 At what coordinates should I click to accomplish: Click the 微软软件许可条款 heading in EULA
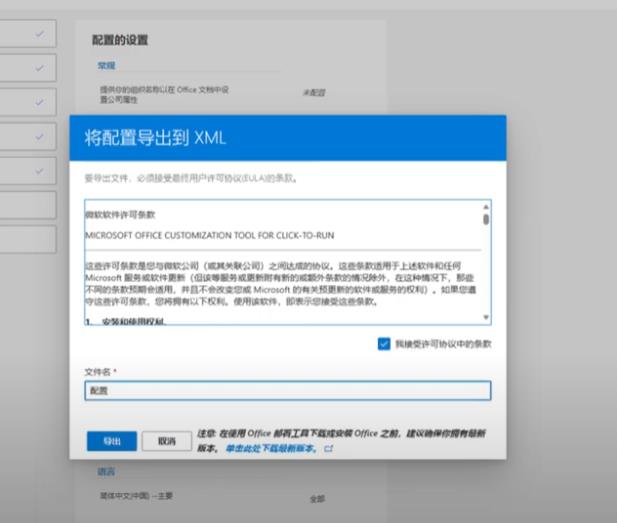(x=120, y=215)
